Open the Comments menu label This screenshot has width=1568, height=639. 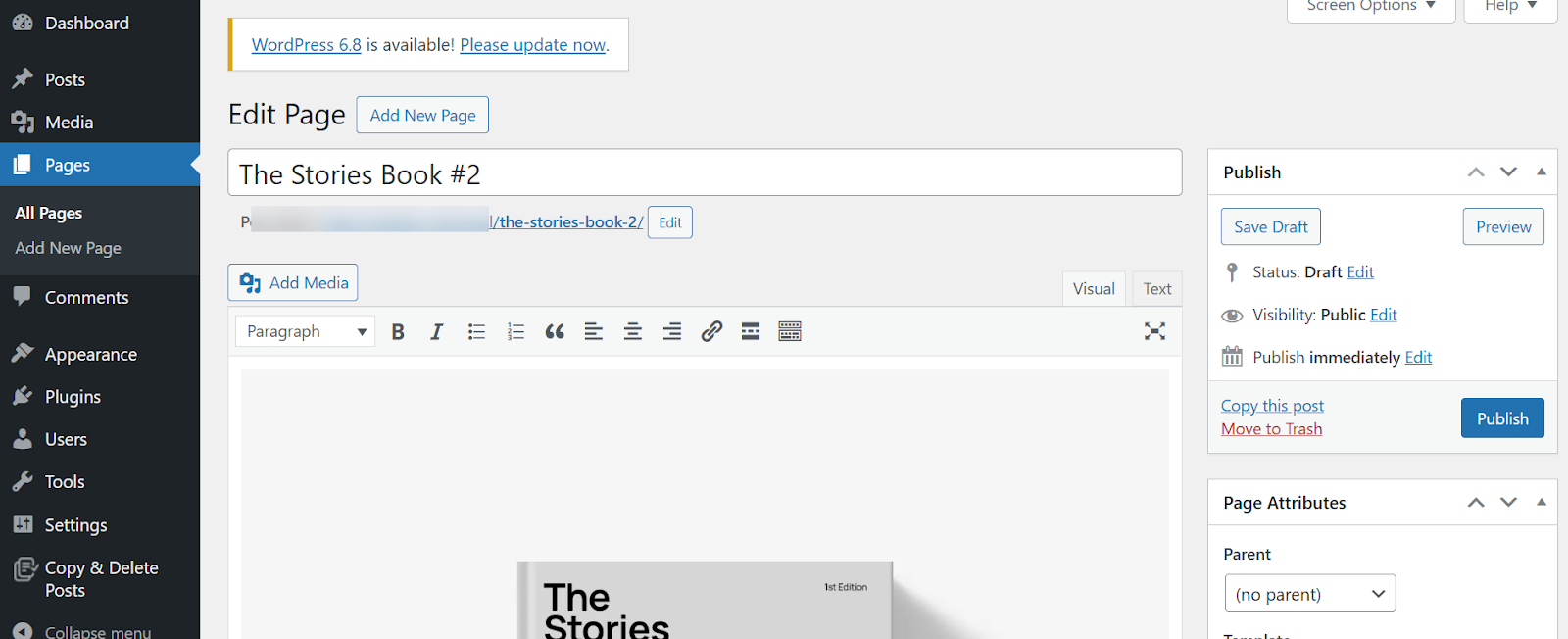[x=87, y=297]
